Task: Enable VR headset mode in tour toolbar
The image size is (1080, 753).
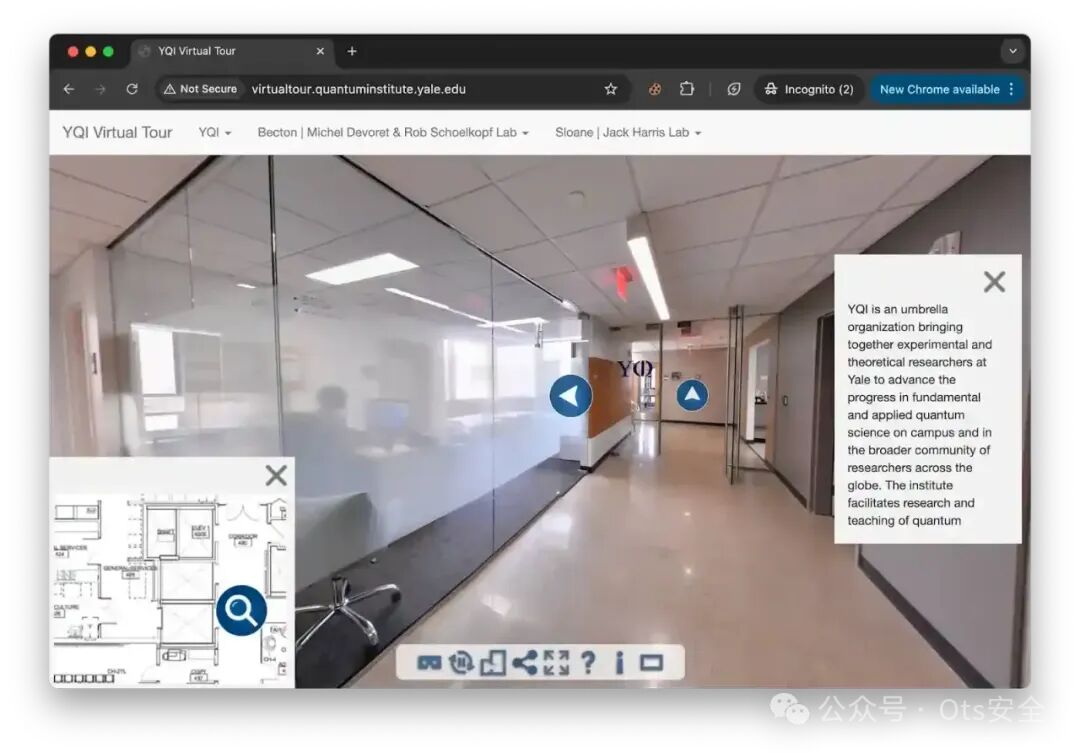Action: point(429,663)
